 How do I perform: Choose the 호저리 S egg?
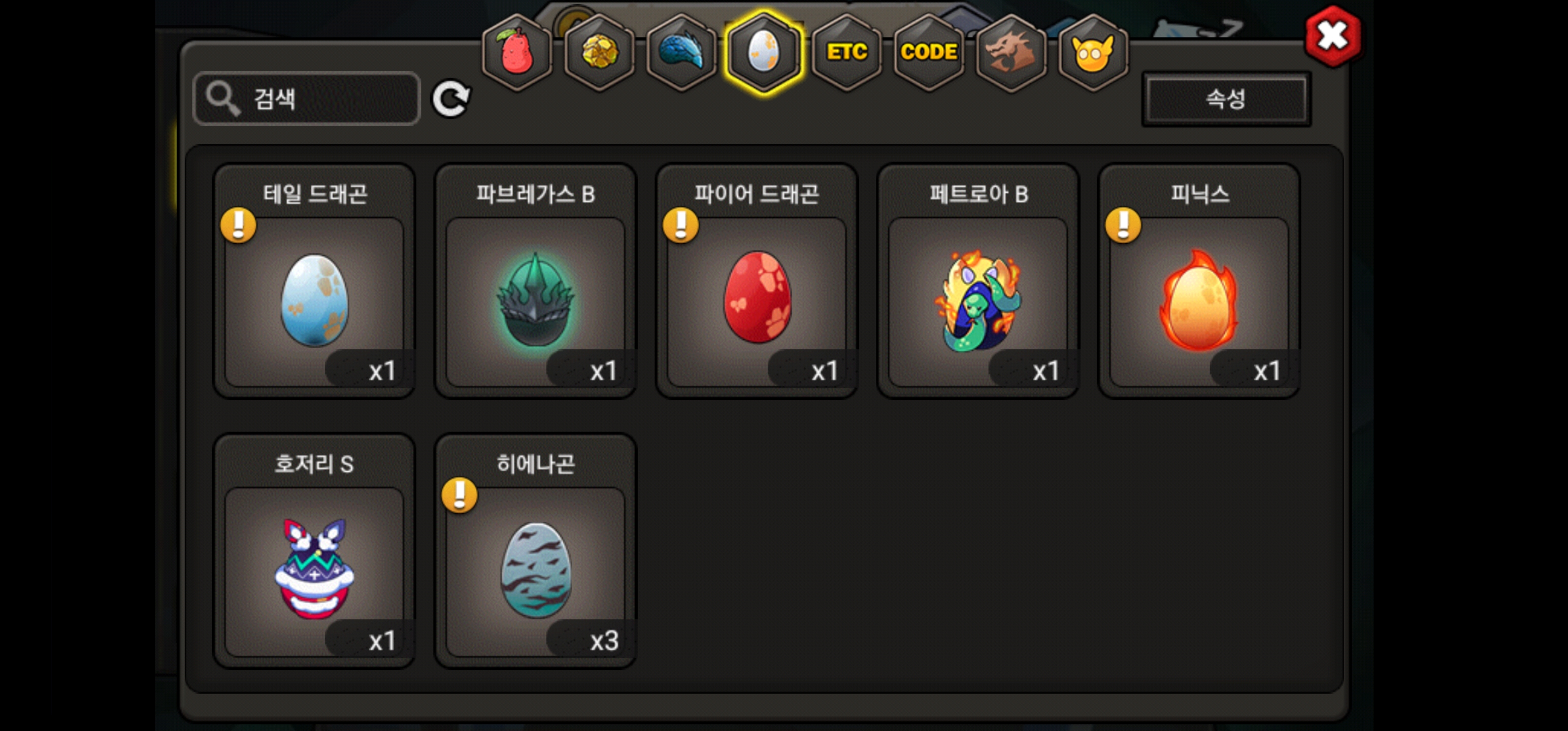(x=314, y=551)
